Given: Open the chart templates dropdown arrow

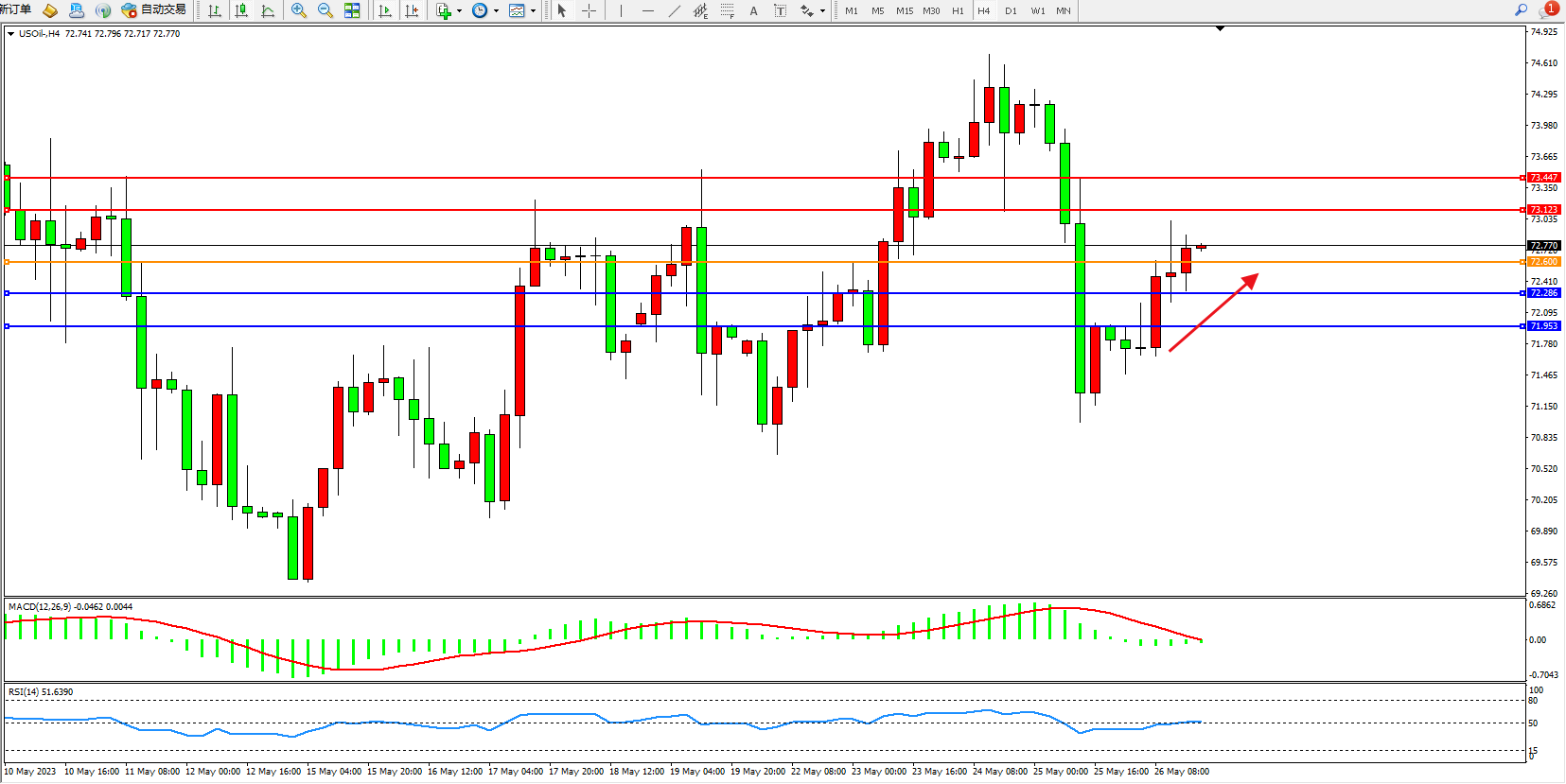Looking at the screenshot, I should pyautogui.click(x=533, y=11).
